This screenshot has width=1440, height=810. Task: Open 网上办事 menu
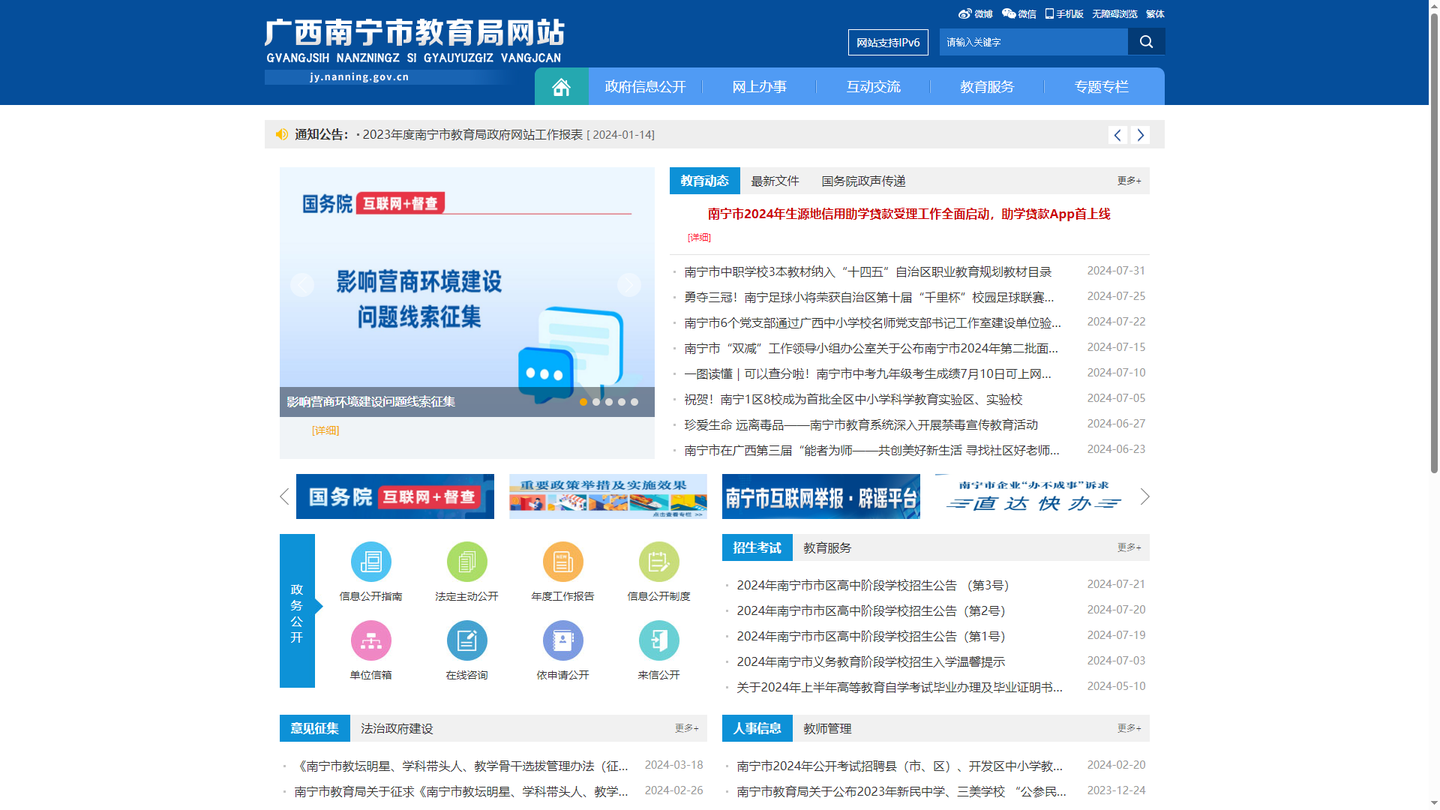pyautogui.click(x=759, y=87)
